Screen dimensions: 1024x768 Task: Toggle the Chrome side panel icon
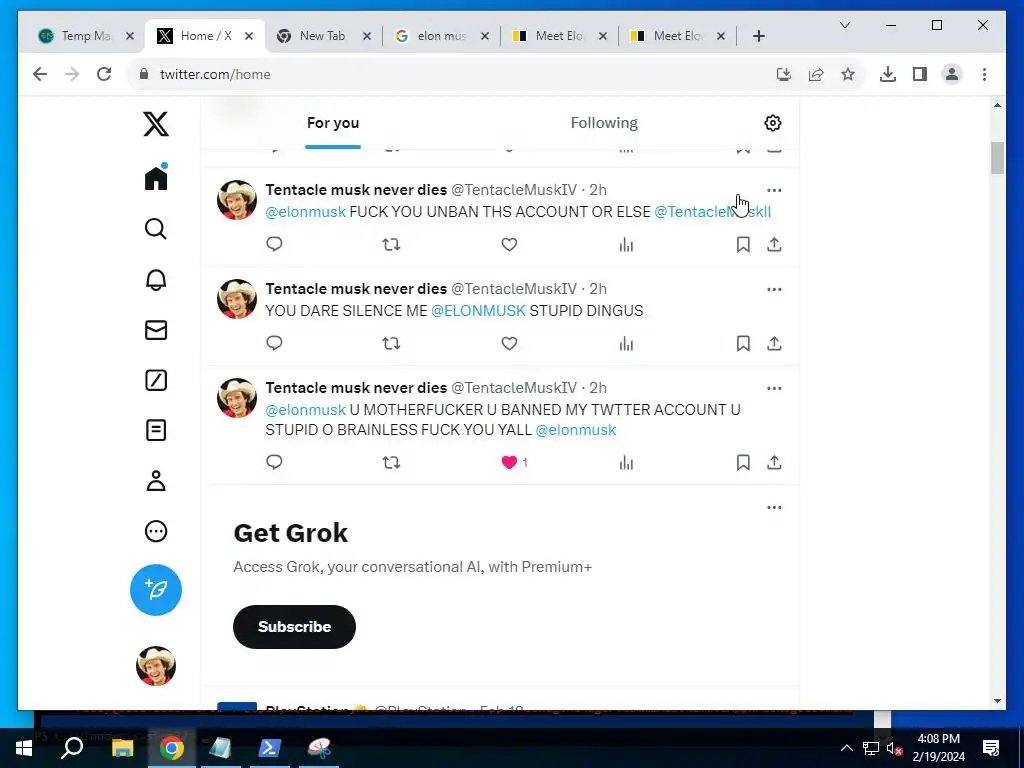click(920, 74)
